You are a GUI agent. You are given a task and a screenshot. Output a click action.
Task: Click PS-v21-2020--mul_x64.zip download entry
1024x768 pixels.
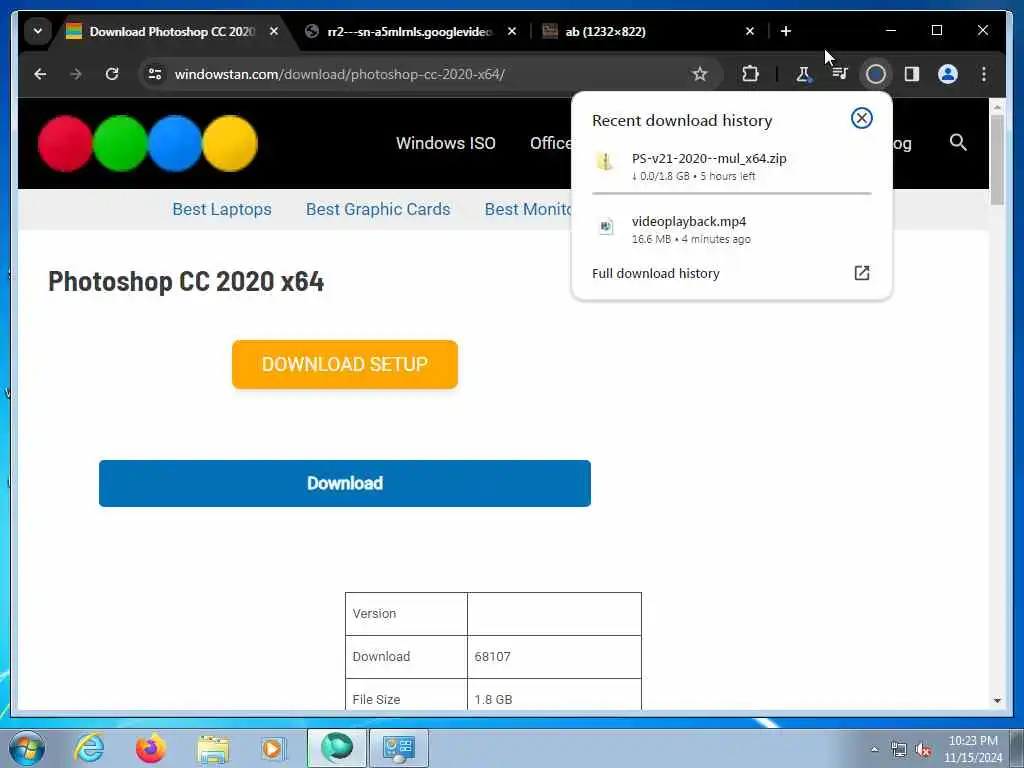(x=731, y=166)
